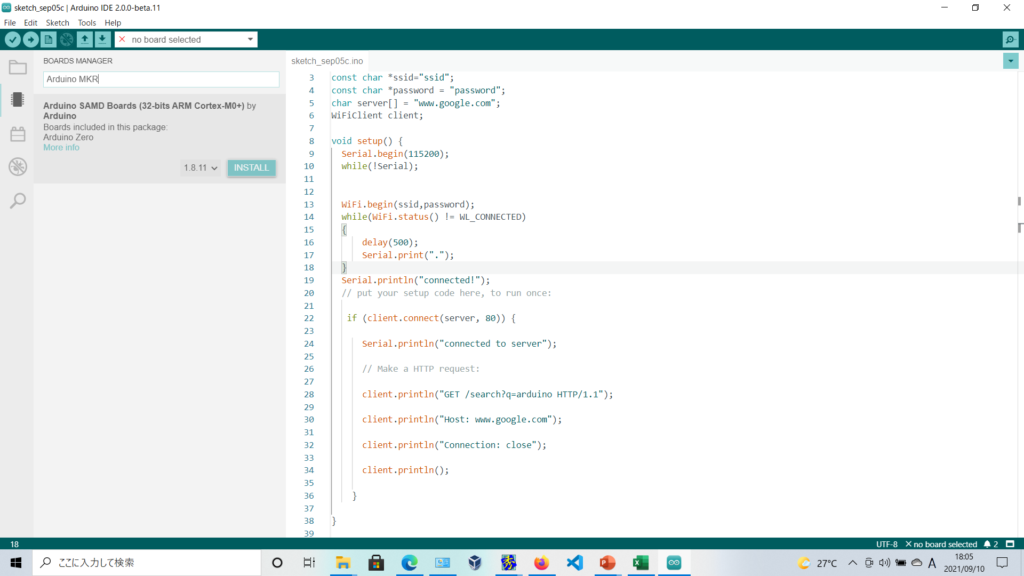Open Microsoft Store from taskbar
This screenshot has height=576, width=1024.
tap(376, 562)
